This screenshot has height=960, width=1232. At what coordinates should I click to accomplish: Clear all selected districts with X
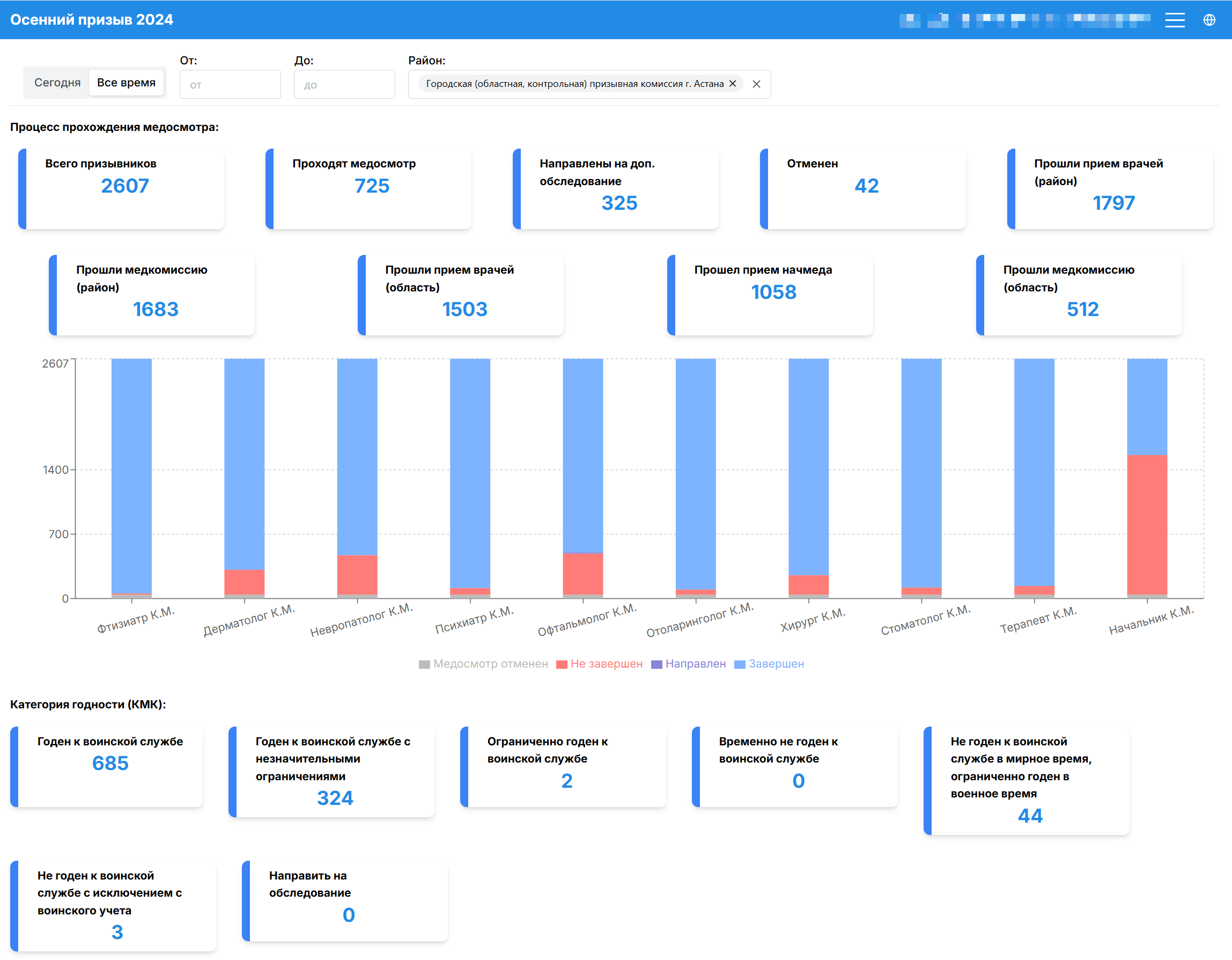click(756, 84)
